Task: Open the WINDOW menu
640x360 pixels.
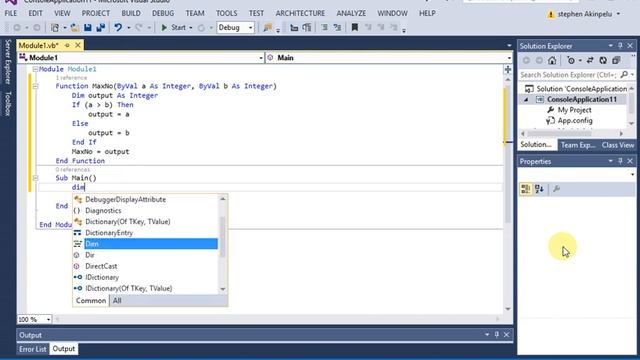Action: 392,13
